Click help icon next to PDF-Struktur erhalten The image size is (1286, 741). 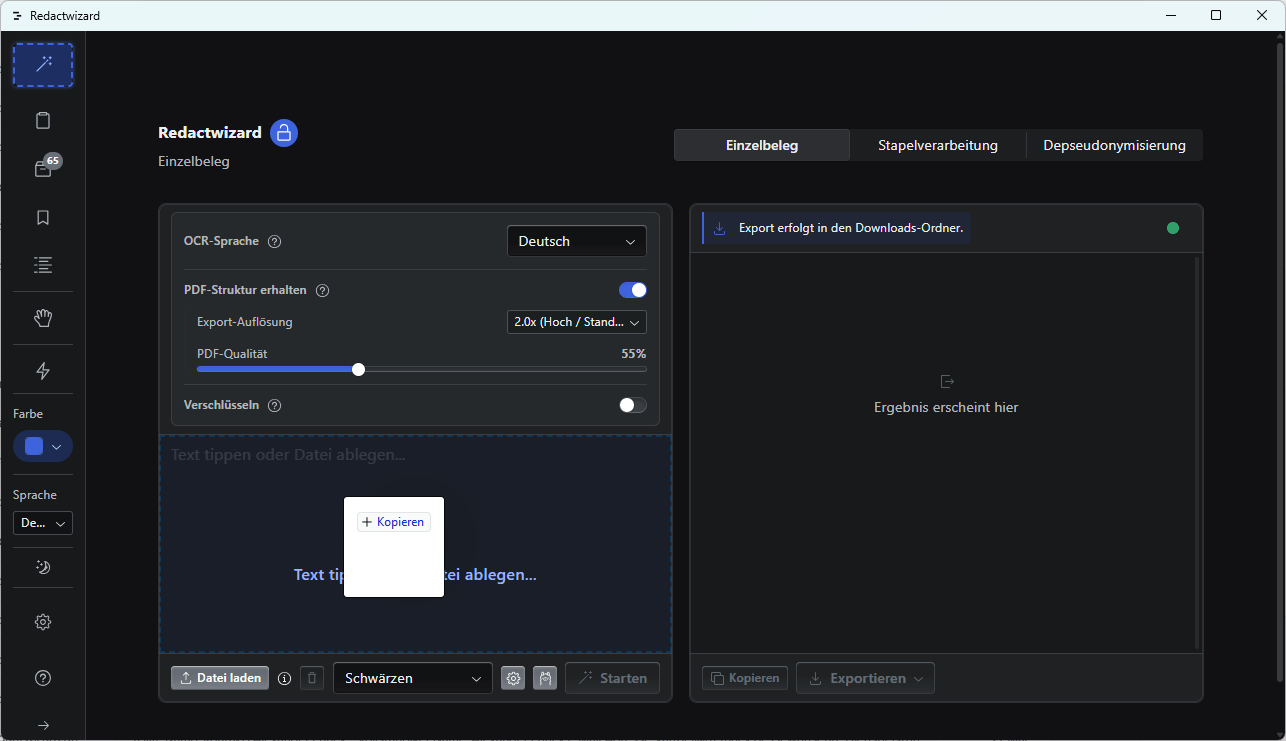pos(323,291)
